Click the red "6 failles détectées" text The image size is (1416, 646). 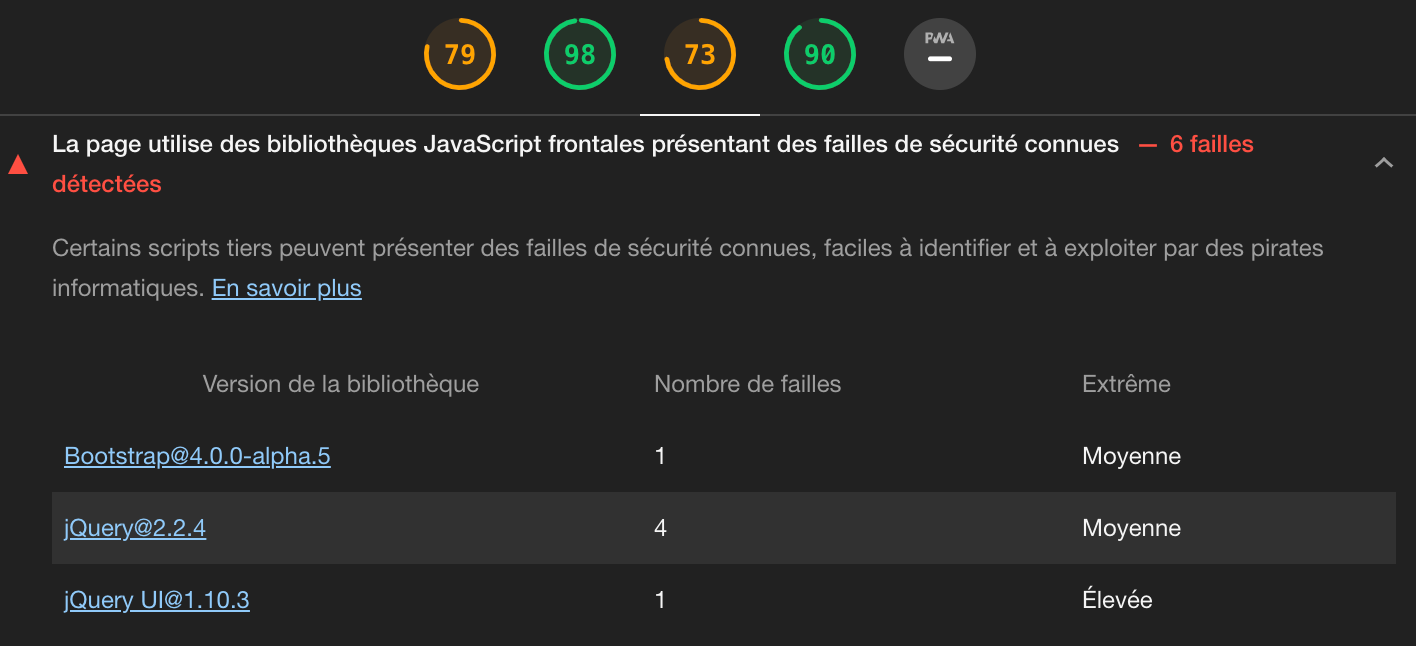point(1211,145)
